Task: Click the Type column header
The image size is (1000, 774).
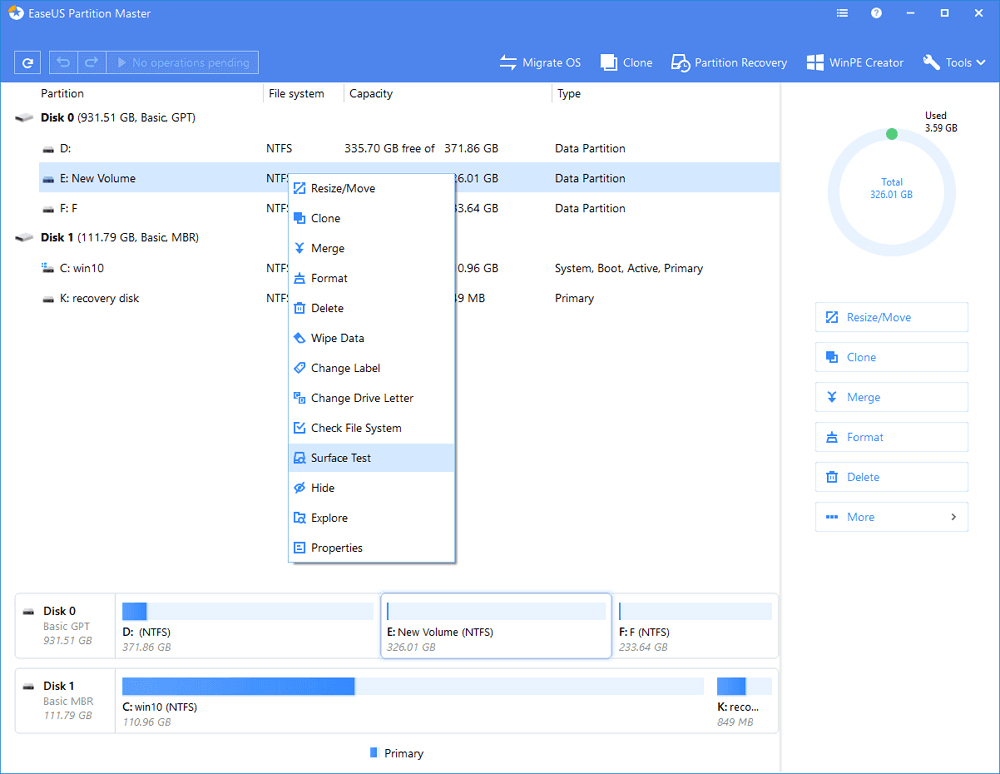Action: [x=569, y=94]
